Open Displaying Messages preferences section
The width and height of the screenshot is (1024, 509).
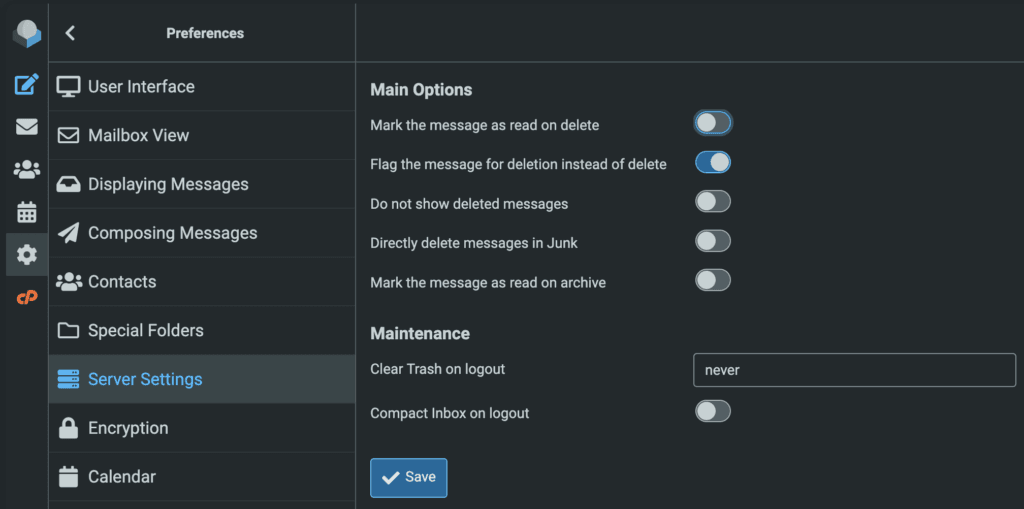202,184
